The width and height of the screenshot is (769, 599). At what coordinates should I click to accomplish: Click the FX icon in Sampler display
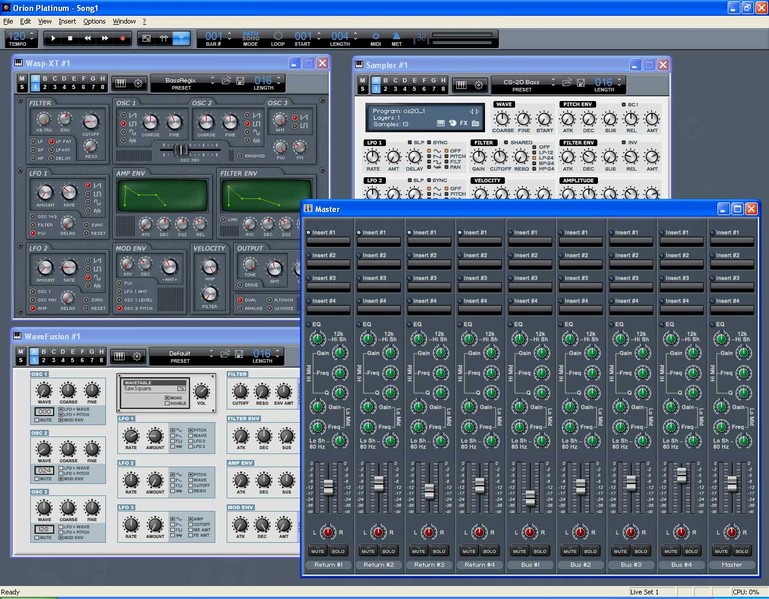point(465,122)
